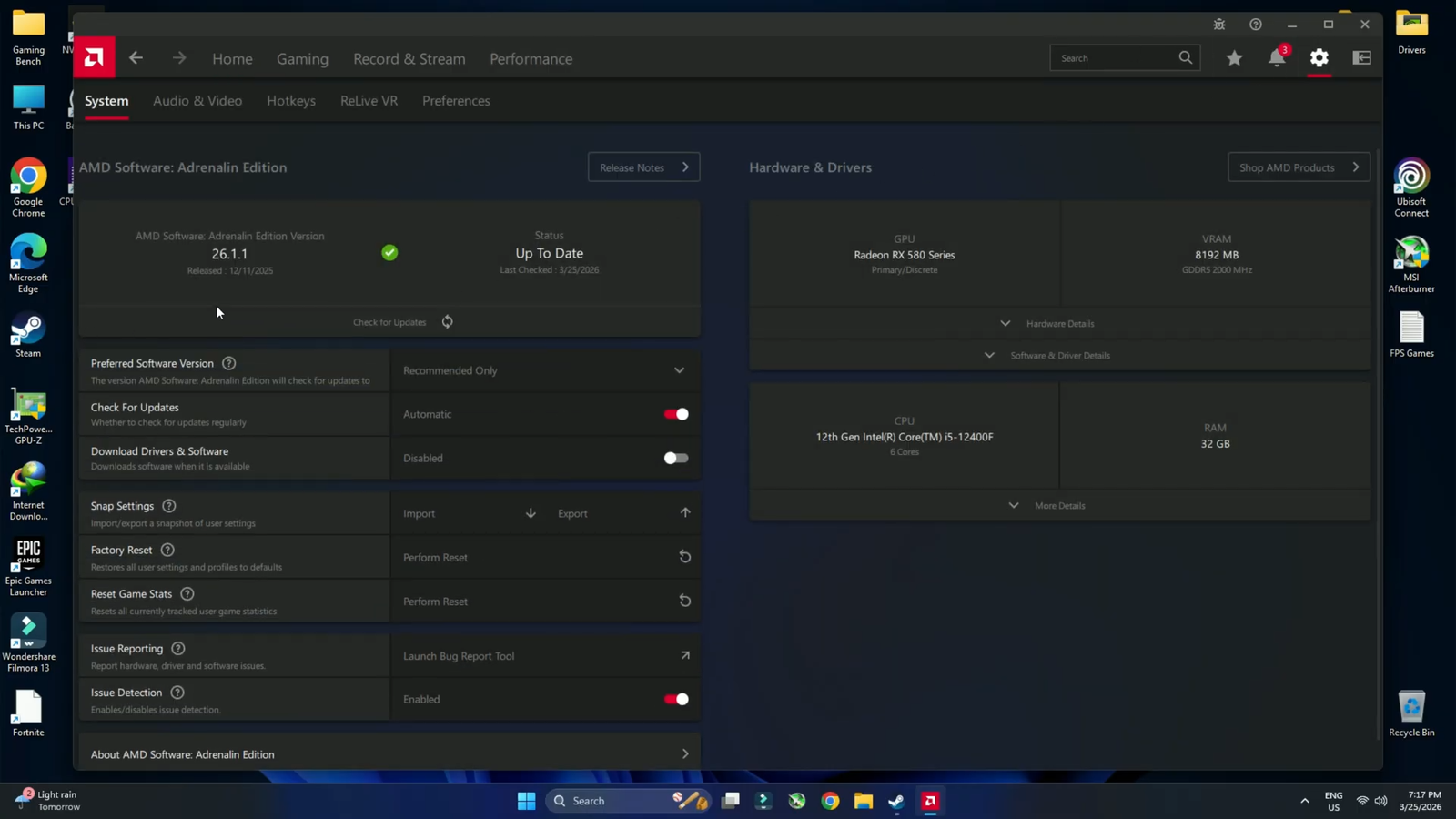Image resolution: width=1456 pixels, height=819 pixels.
Task: Open the Performance menu
Action: point(531,59)
